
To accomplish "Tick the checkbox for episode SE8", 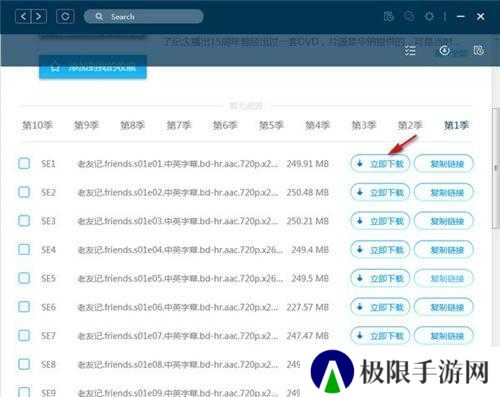I will point(24,364).
